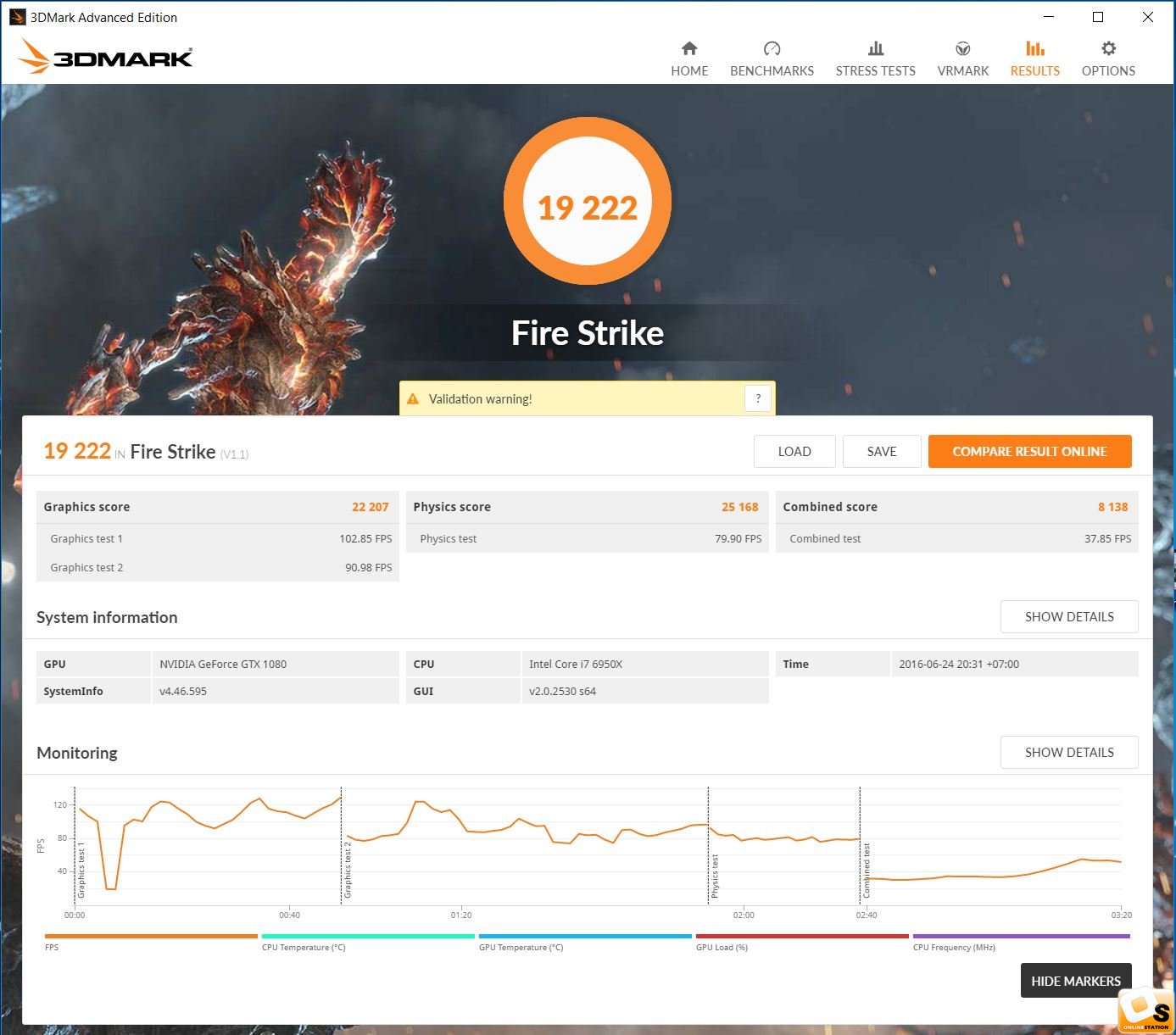
Task: Toggle the GPU Temperature legend bar
Action: tap(585, 937)
